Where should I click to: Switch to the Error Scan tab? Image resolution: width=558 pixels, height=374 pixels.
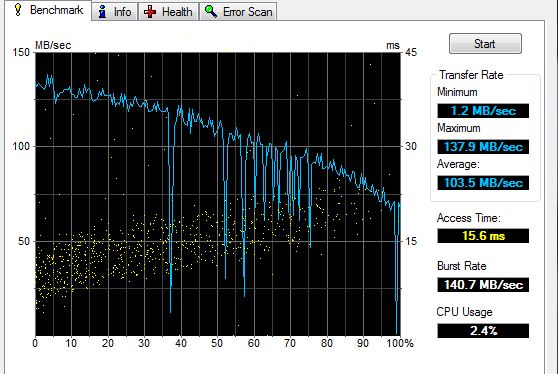point(238,12)
